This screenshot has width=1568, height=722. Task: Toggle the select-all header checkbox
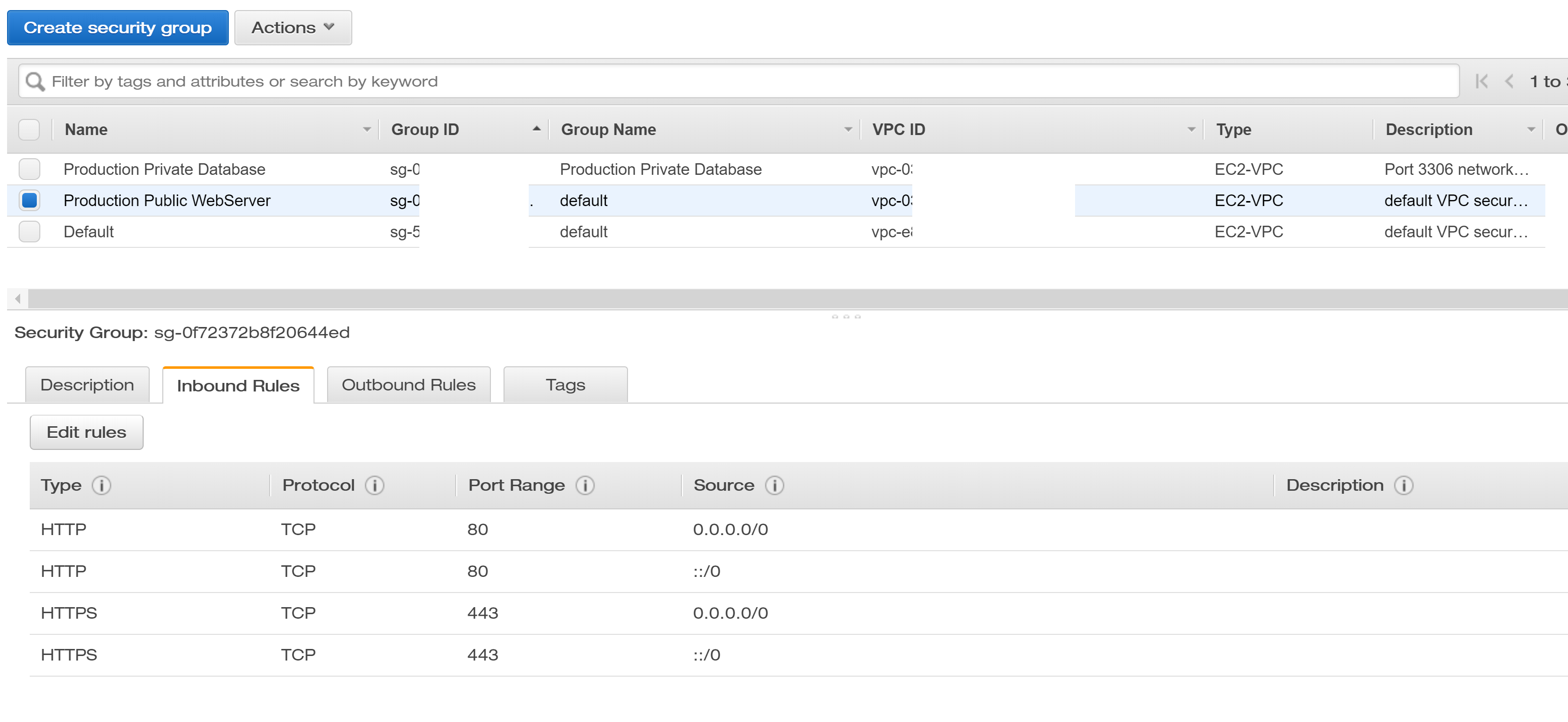click(29, 129)
